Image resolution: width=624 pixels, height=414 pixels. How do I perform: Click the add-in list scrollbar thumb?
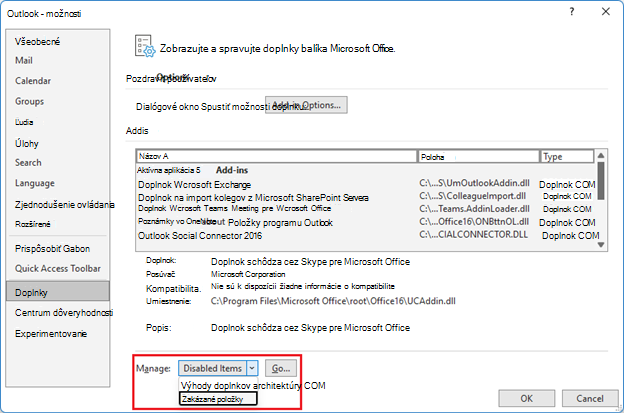coord(601,181)
